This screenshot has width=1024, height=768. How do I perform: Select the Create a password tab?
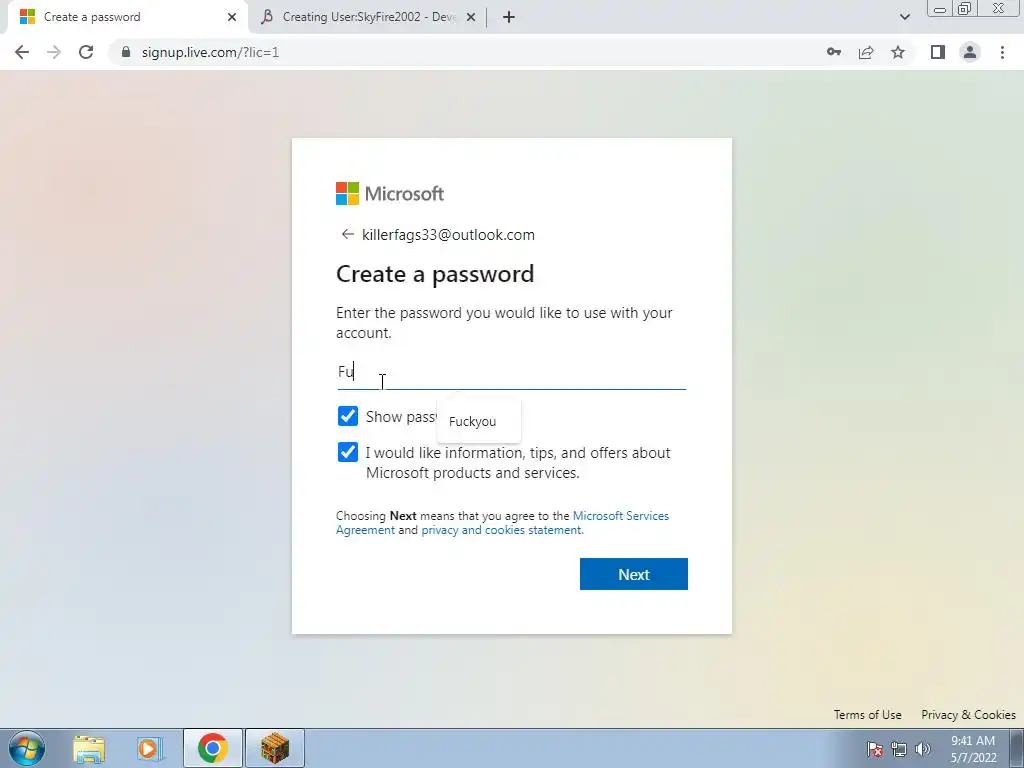[x=126, y=17]
